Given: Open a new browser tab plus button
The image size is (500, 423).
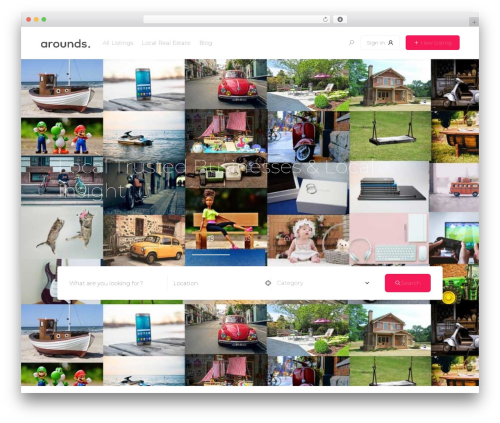Looking at the screenshot, I should [474, 22].
